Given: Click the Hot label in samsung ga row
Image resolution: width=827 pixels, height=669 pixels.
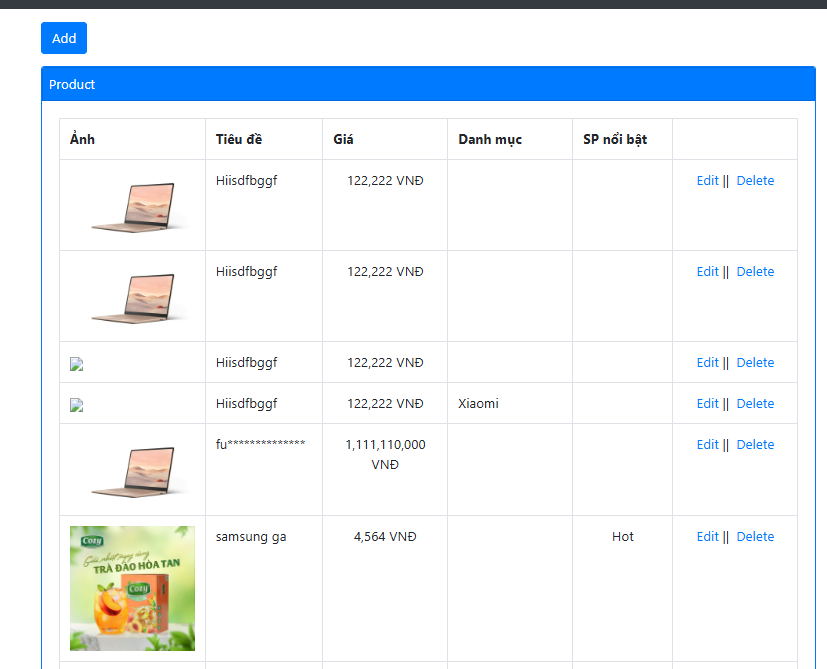Looking at the screenshot, I should pyautogui.click(x=623, y=537).
